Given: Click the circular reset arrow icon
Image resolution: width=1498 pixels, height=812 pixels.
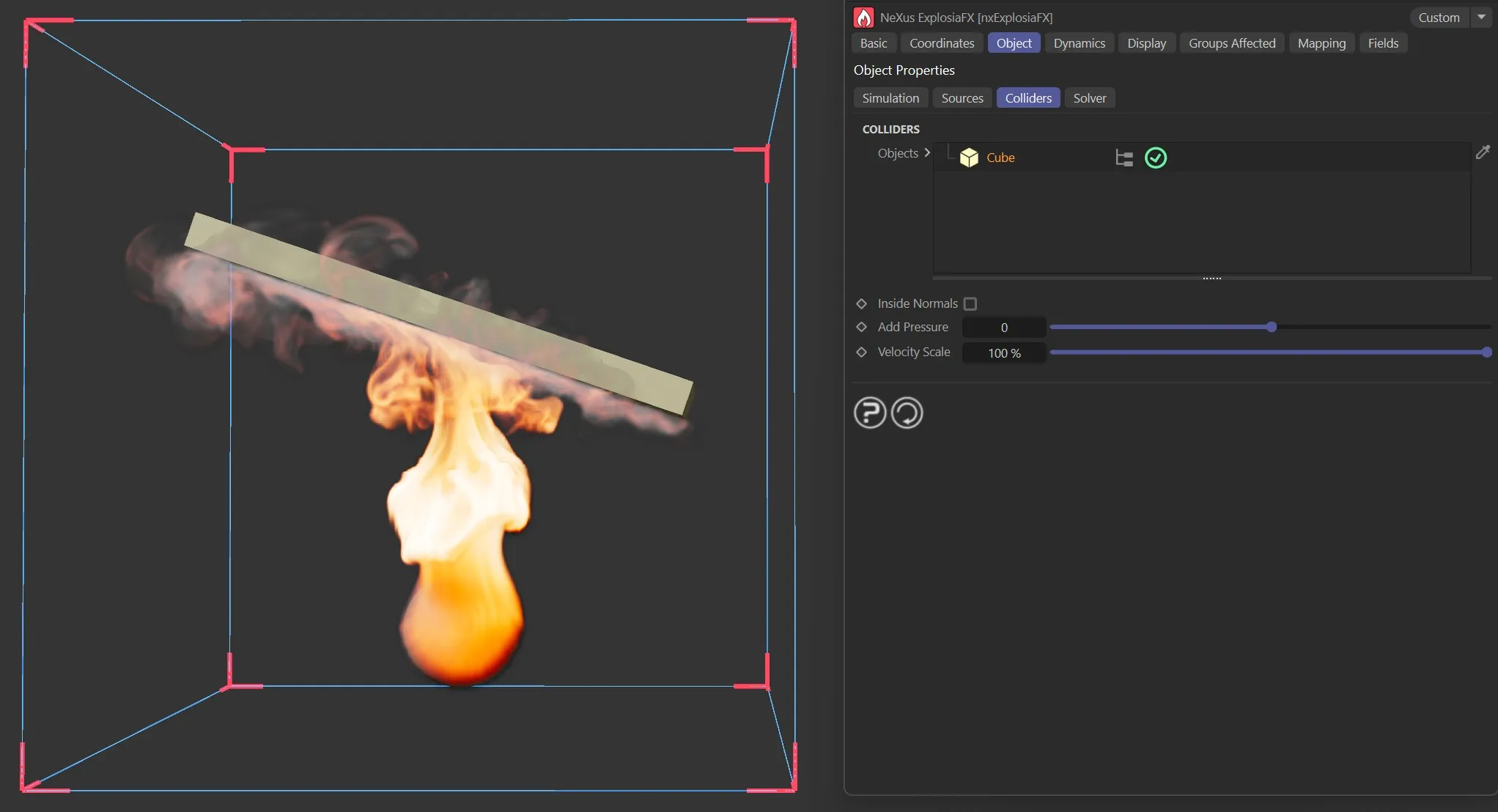Looking at the screenshot, I should 907,413.
